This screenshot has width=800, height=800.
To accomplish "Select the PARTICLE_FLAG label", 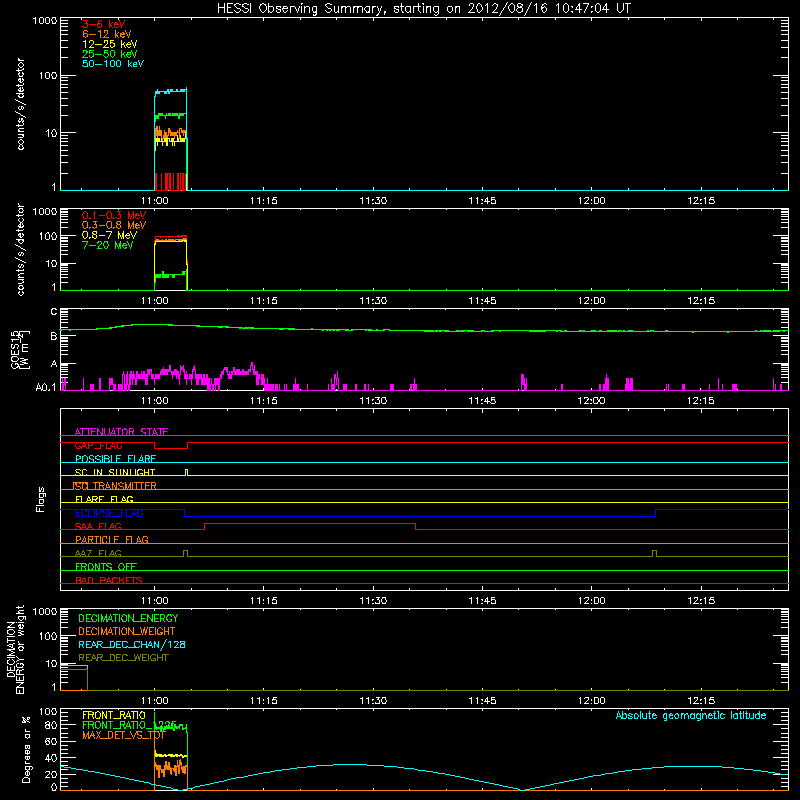I will [111, 539].
